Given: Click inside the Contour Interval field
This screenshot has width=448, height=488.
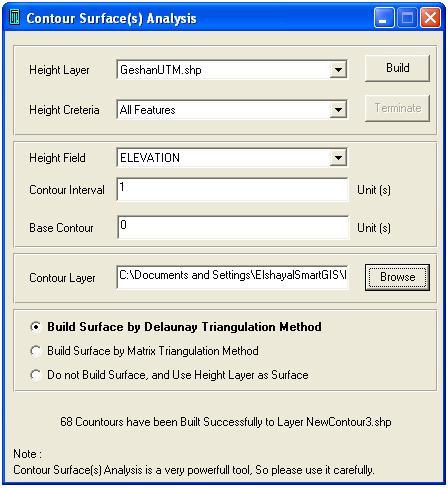Looking at the screenshot, I should pyautogui.click(x=232, y=189).
